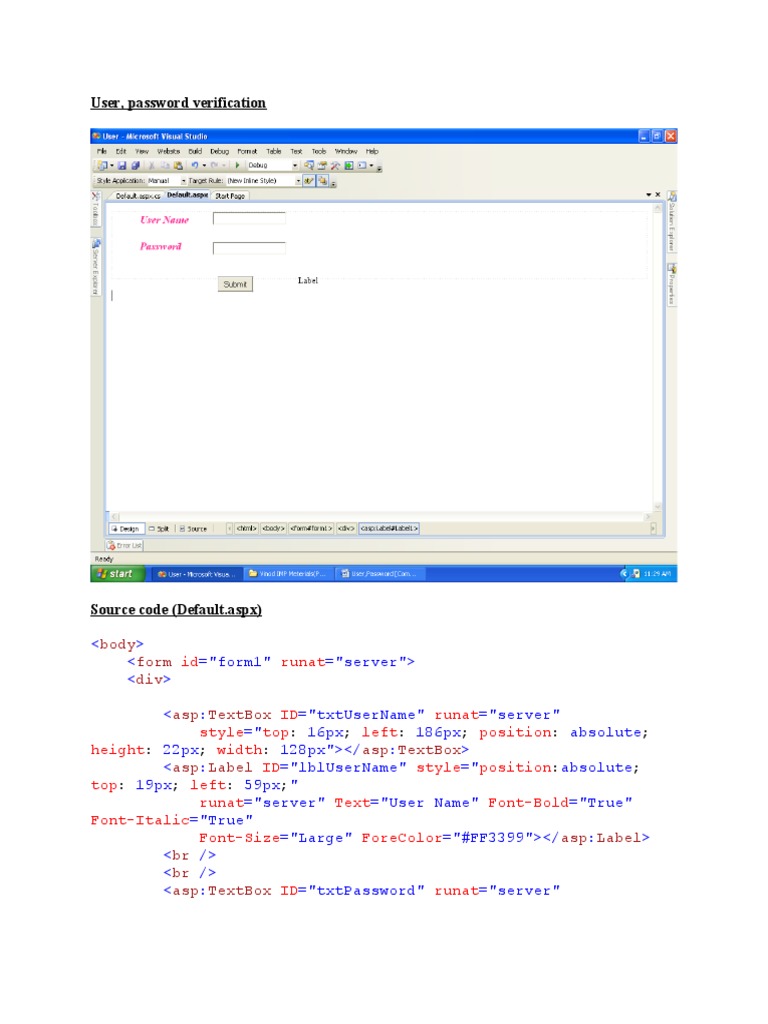Click the Save icon in toolbar

click(122, 165)
